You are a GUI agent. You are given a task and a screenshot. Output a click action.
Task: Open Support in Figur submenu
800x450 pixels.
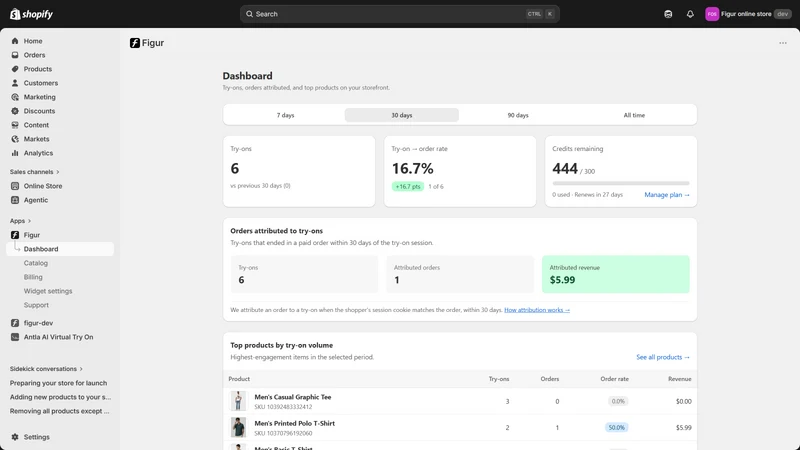36,305
